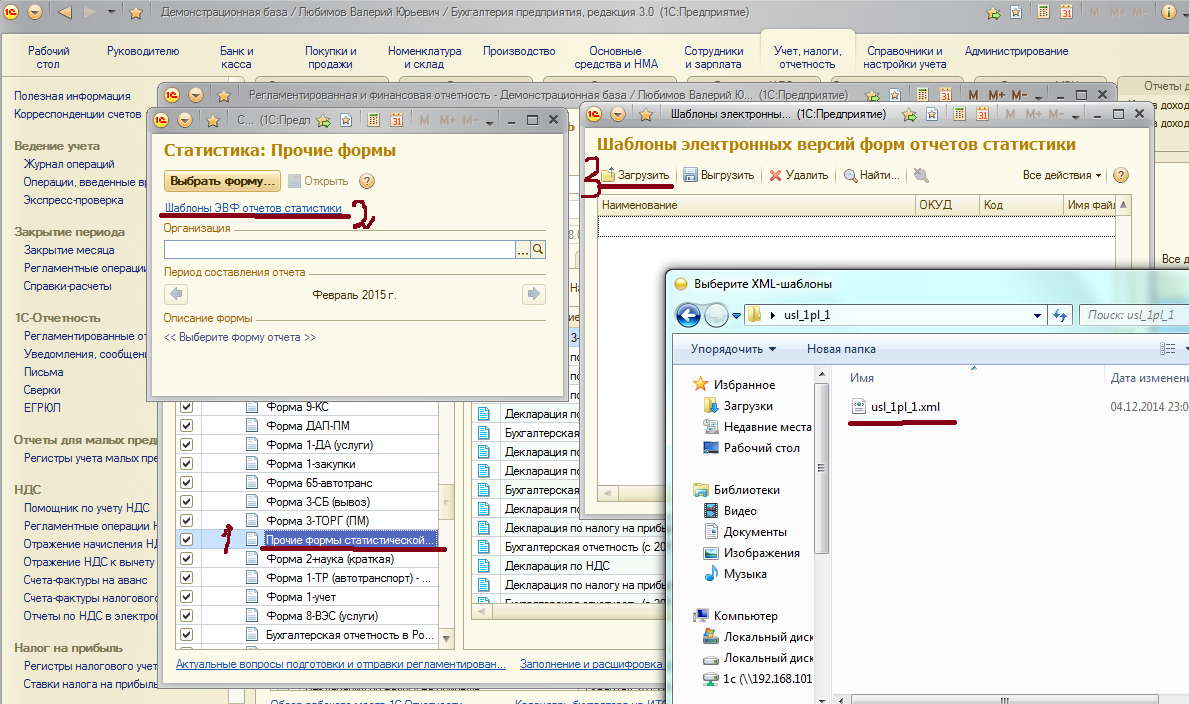The height and width of the screenshot is (704, 1189).
Task: Open Рабочий стол section
Action: click(48, 58)
